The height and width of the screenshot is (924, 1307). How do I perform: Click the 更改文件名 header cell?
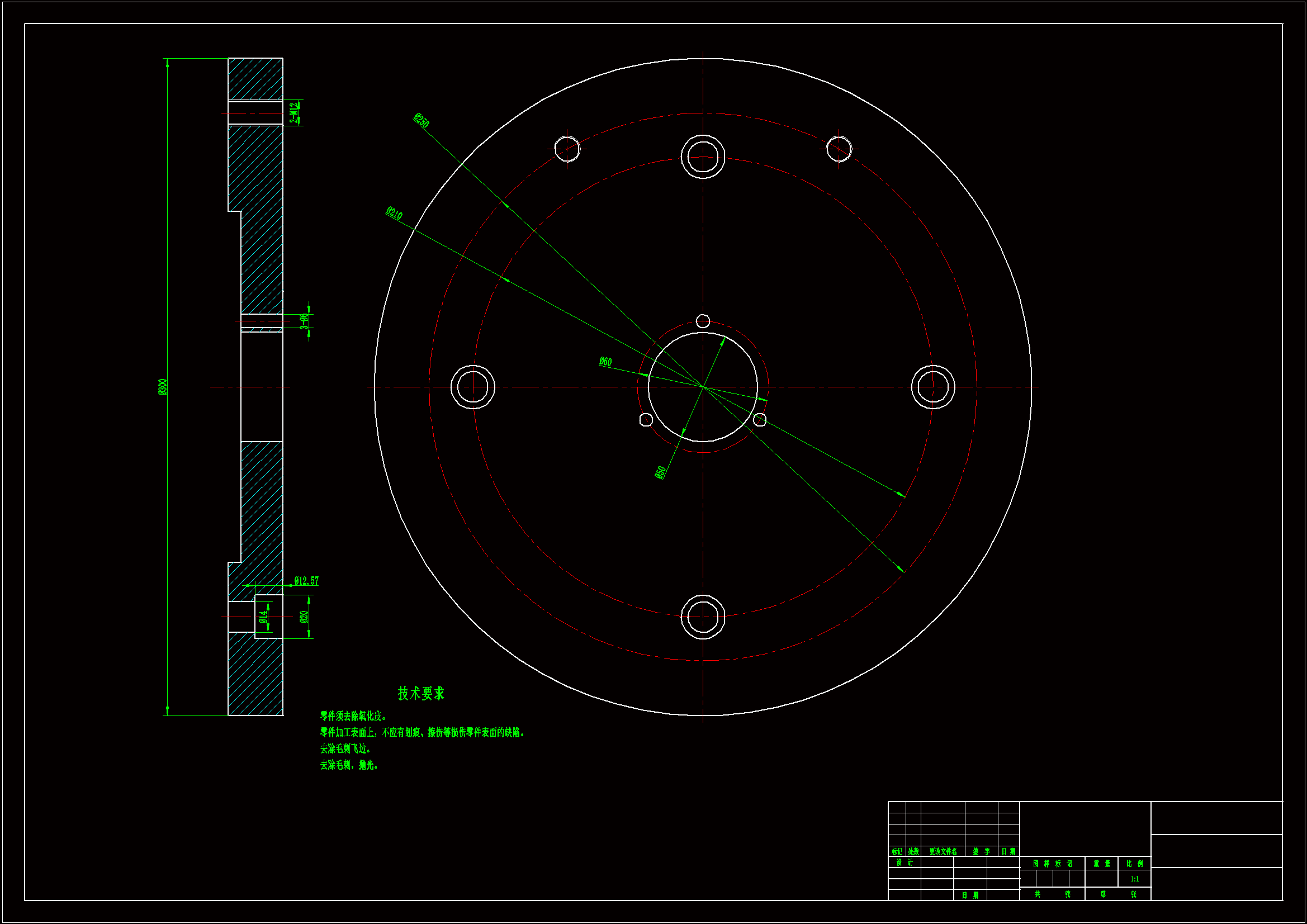coord(943,852)
